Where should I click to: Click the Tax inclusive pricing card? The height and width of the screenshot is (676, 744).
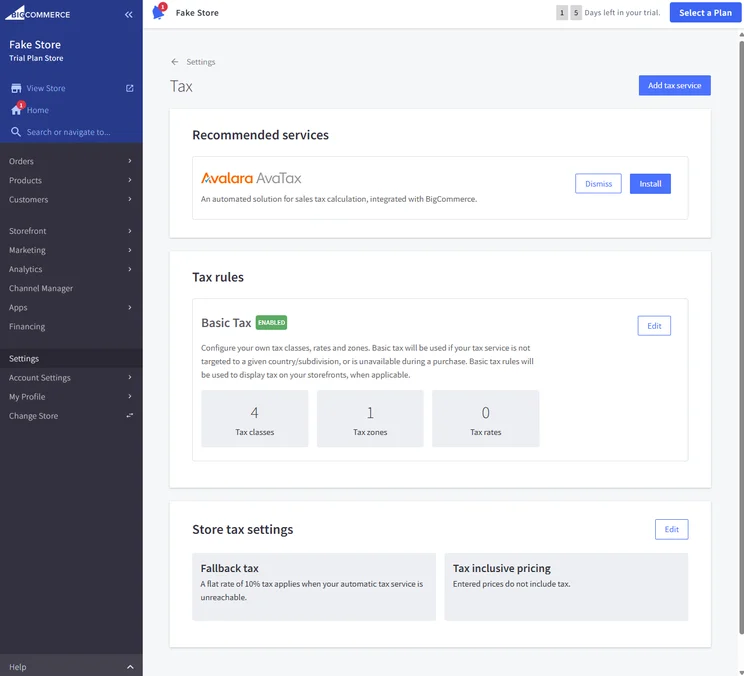(566, 587)
